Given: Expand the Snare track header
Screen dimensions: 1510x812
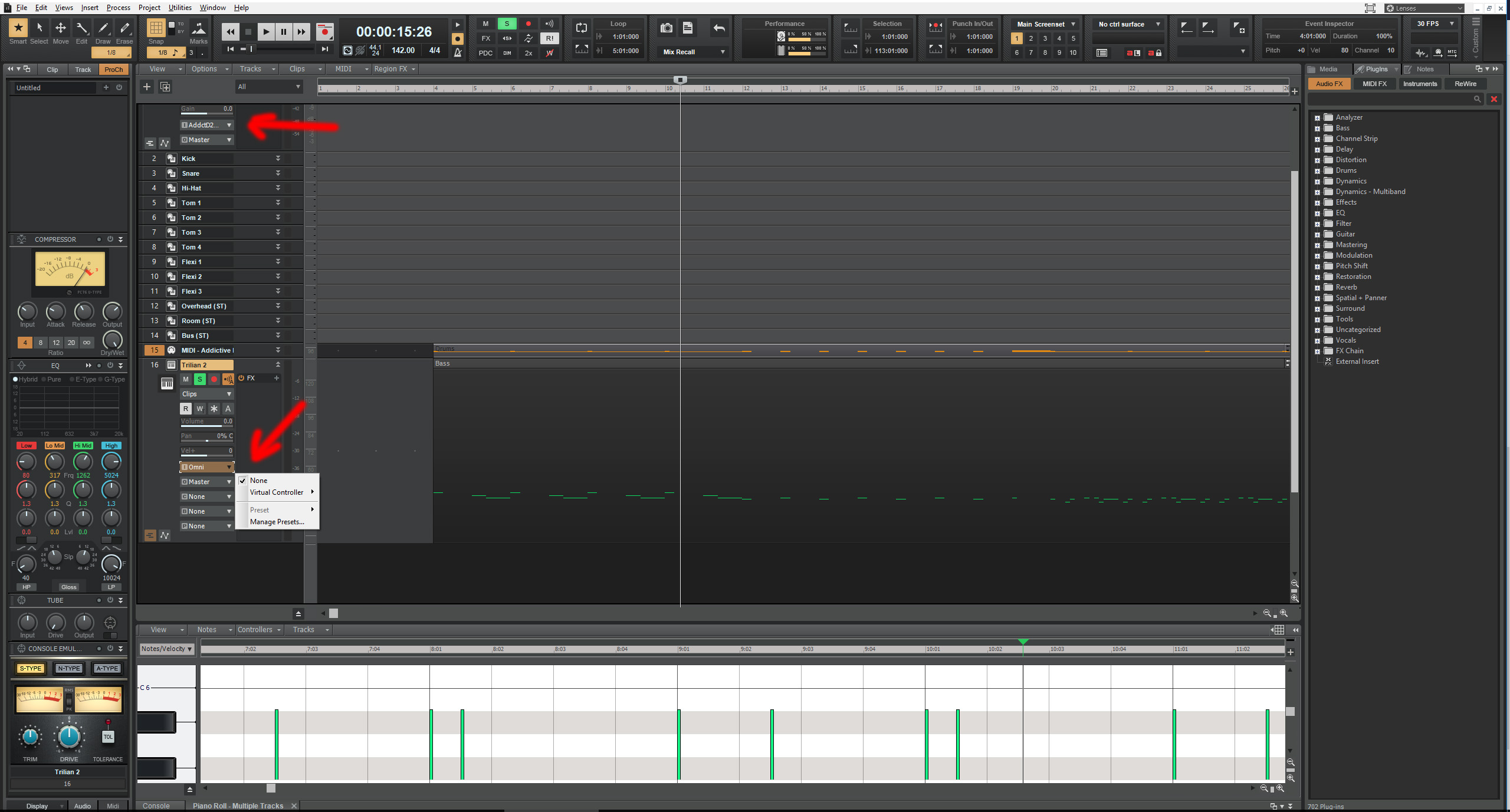Looking at the screenshot, I should pyautogui.click(x=277, y=173).
